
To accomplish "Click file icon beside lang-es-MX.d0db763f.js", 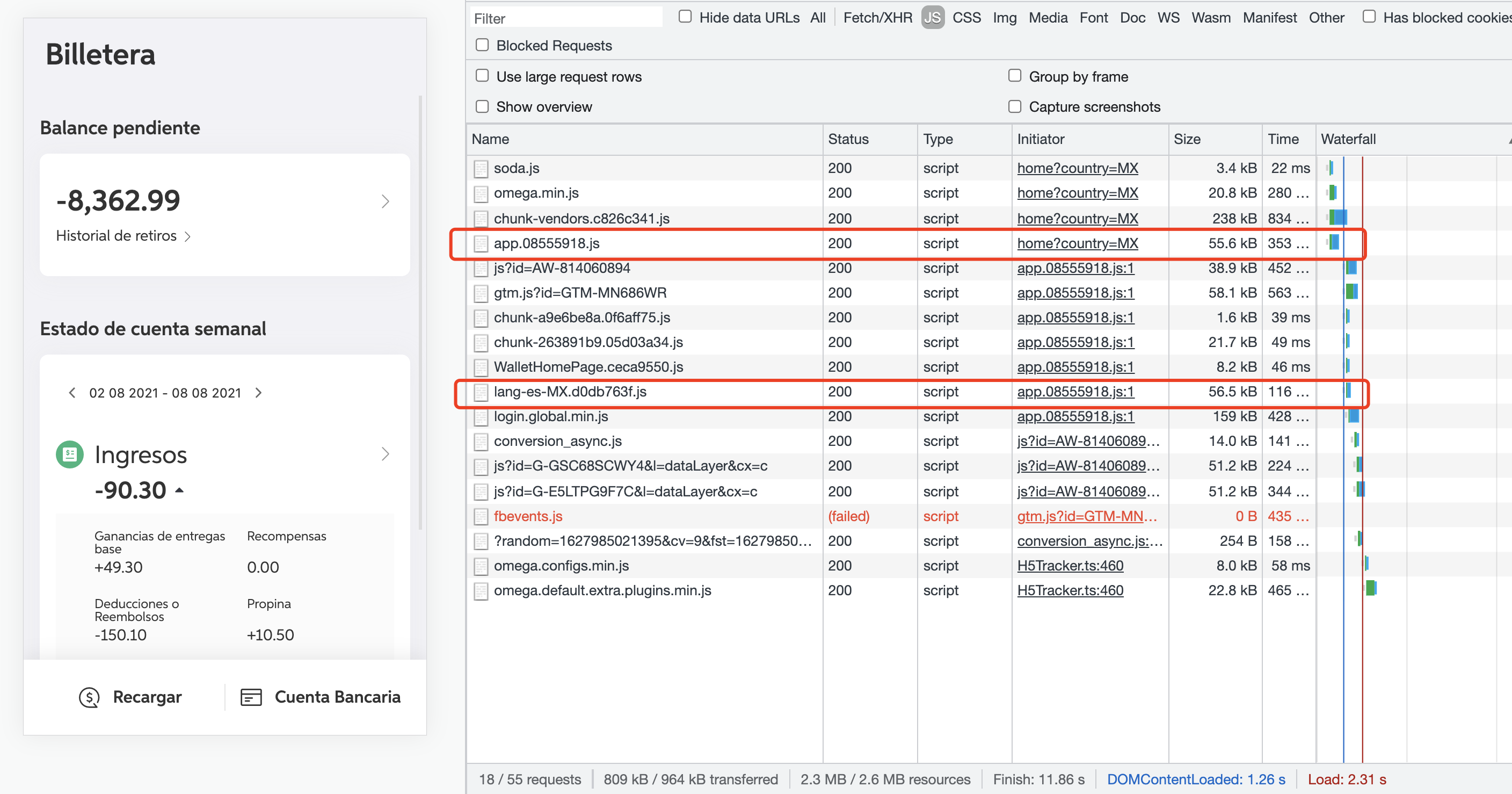I will coord(481,392).
